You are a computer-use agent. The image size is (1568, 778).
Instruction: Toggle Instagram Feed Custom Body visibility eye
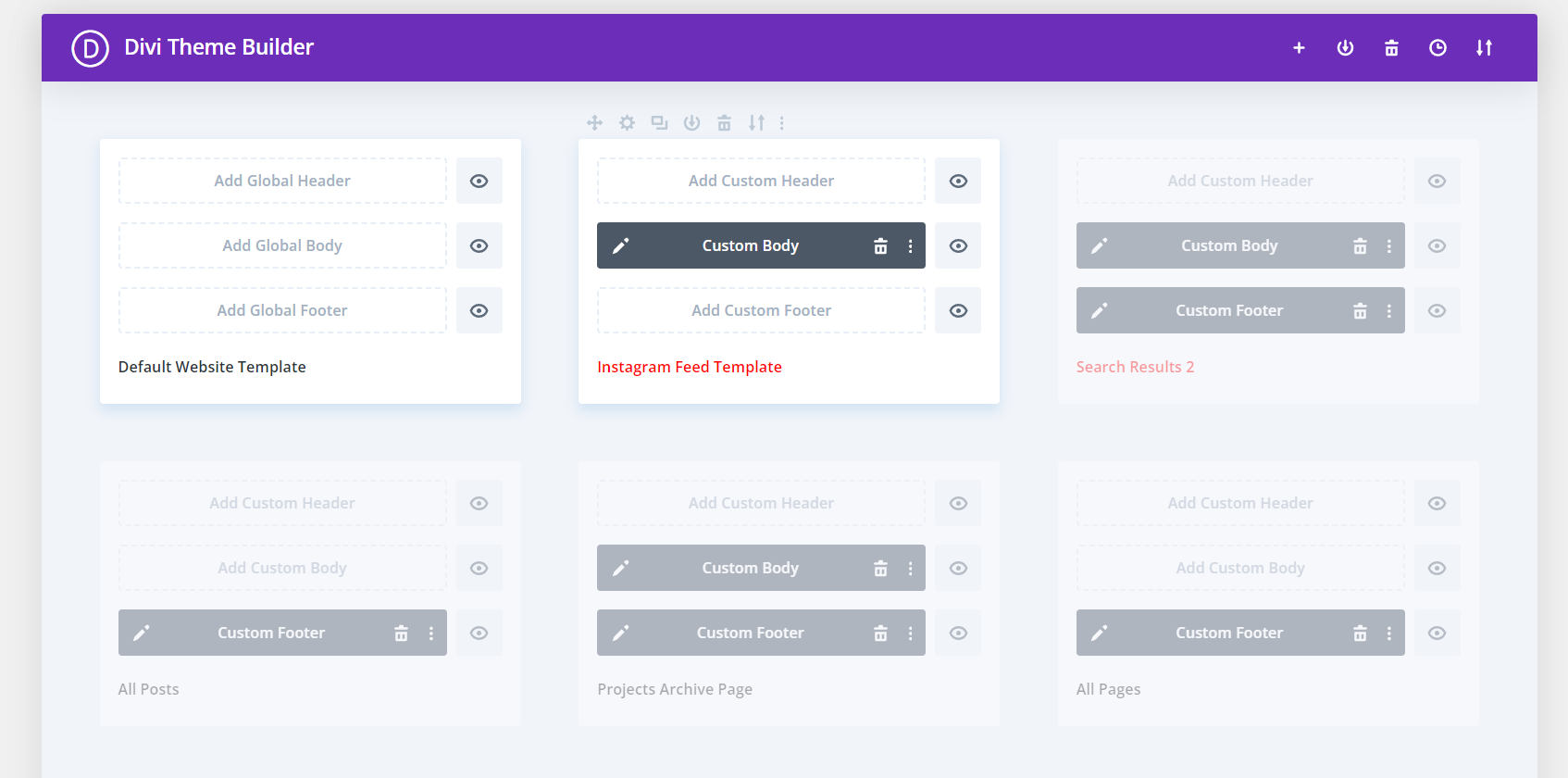pos(958,245)
